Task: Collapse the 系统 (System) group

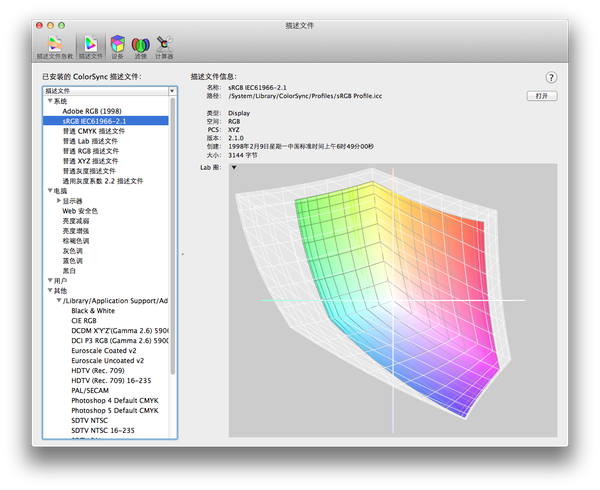Action: tap(50, 101)
